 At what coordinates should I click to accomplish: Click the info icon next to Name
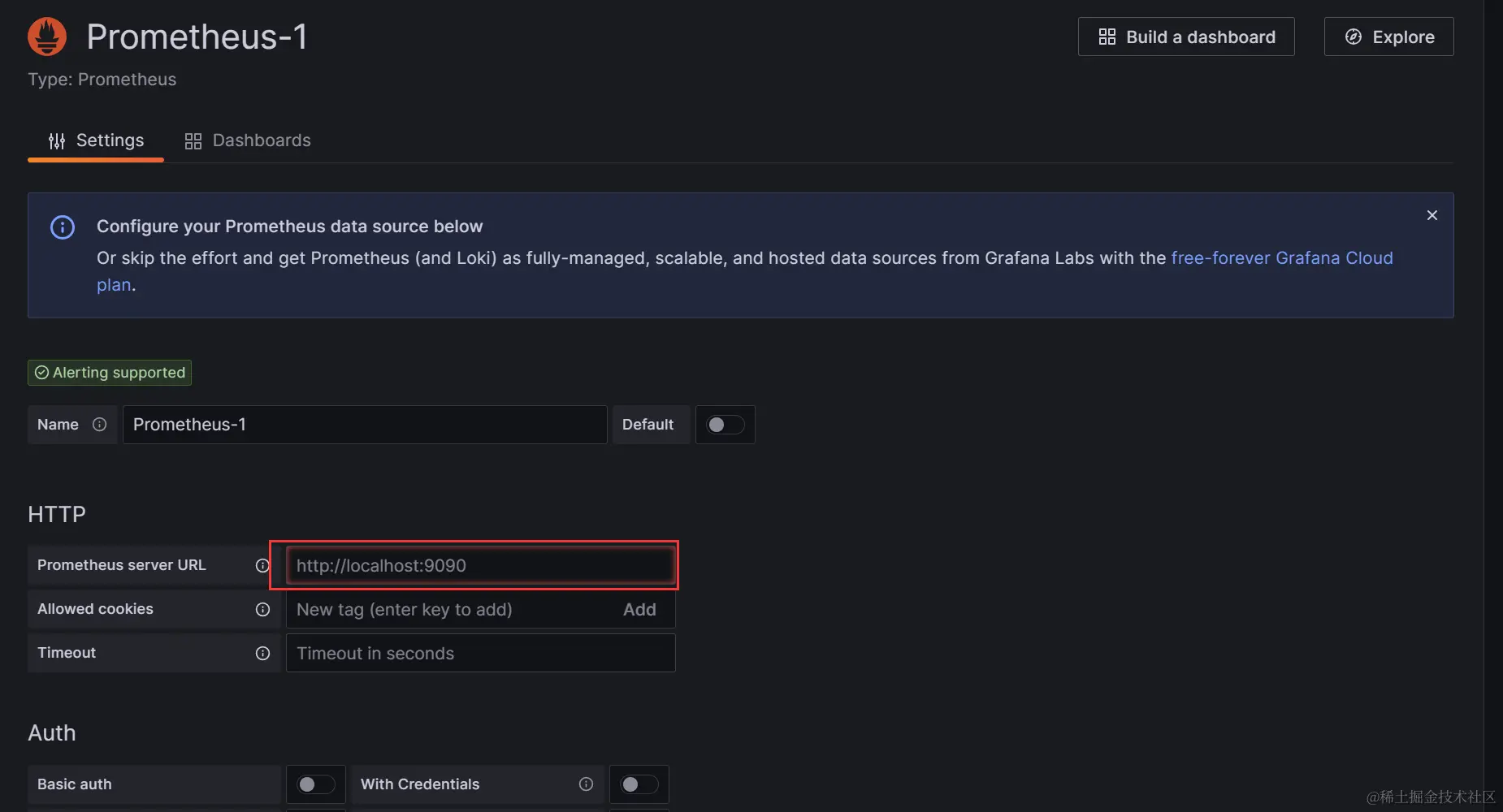tap(99, 424)
